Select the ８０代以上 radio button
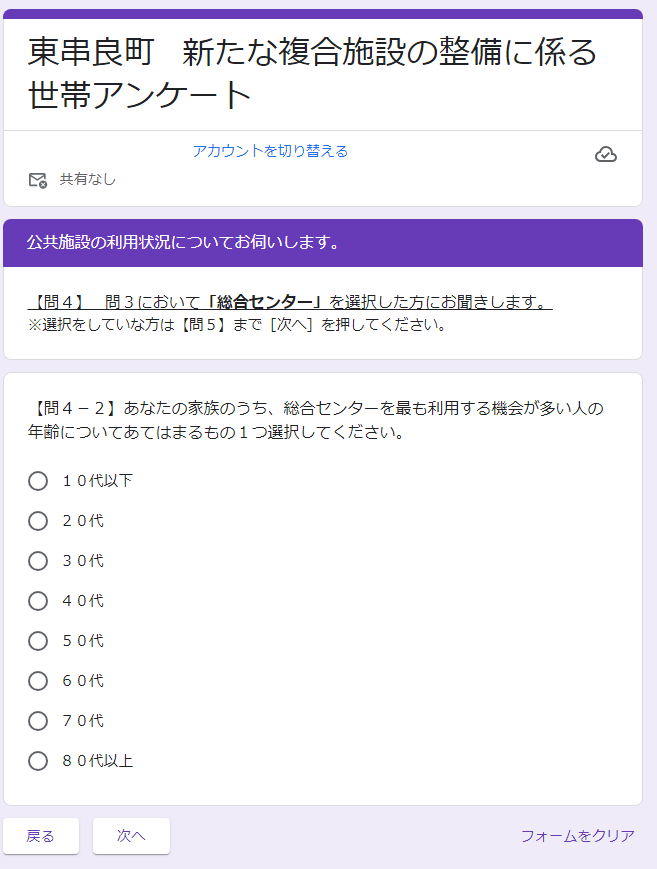The image size is (657, 869). point(38,761)
